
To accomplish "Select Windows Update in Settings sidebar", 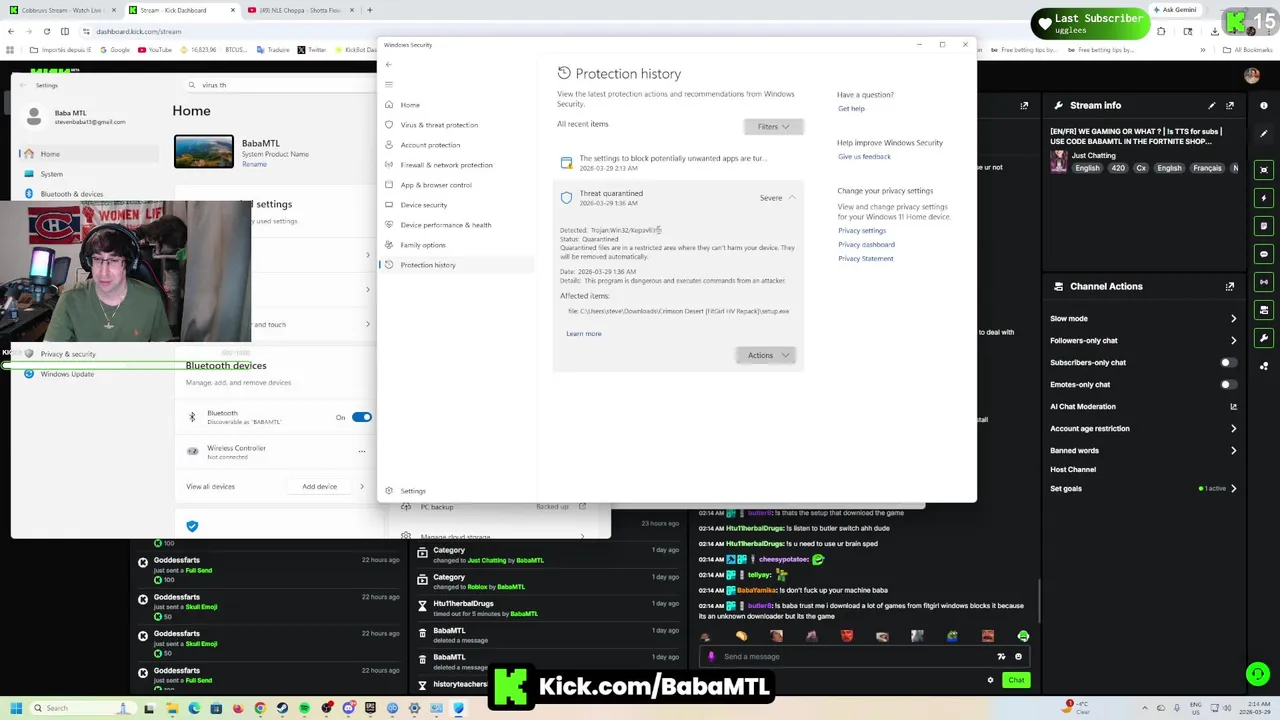I will pyautogui.click(x=67, y=374).
